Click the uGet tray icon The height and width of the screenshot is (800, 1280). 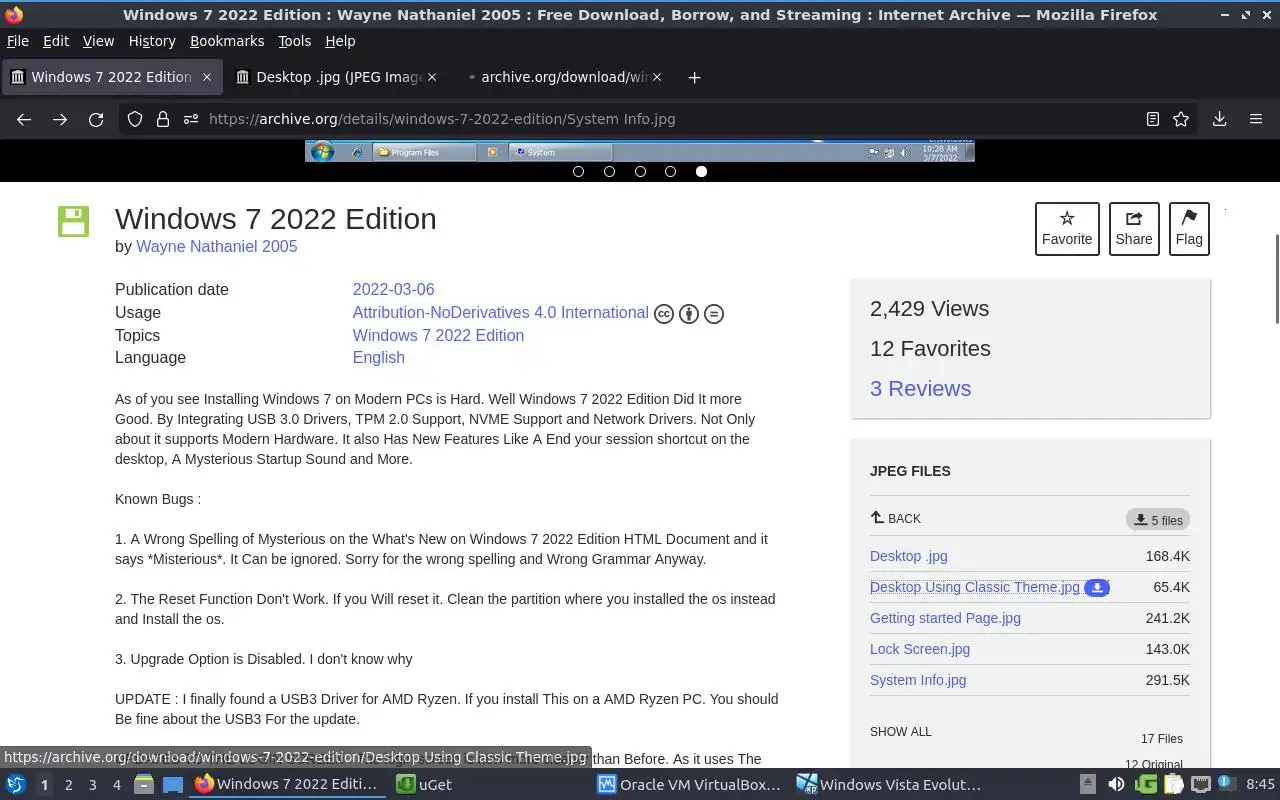pos(1146,784)
